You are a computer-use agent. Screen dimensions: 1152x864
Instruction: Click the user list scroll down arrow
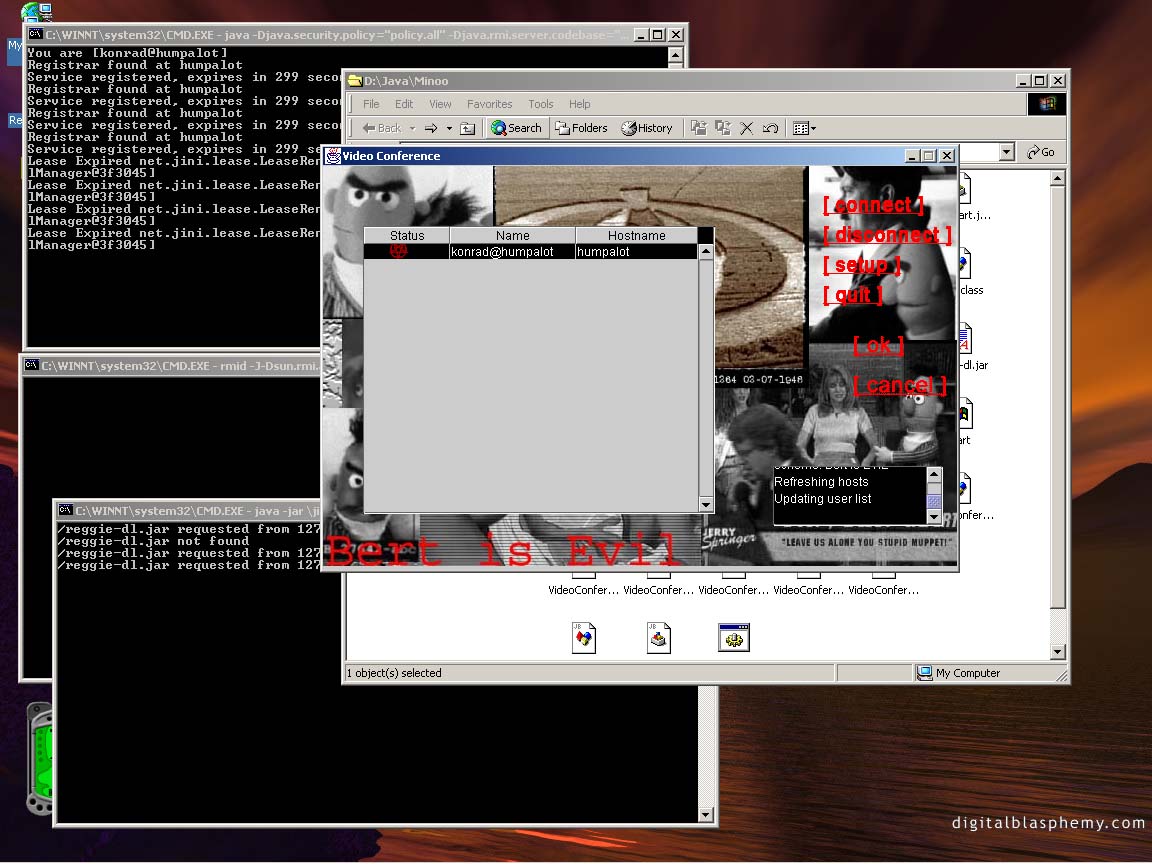(x=705, y=504)
